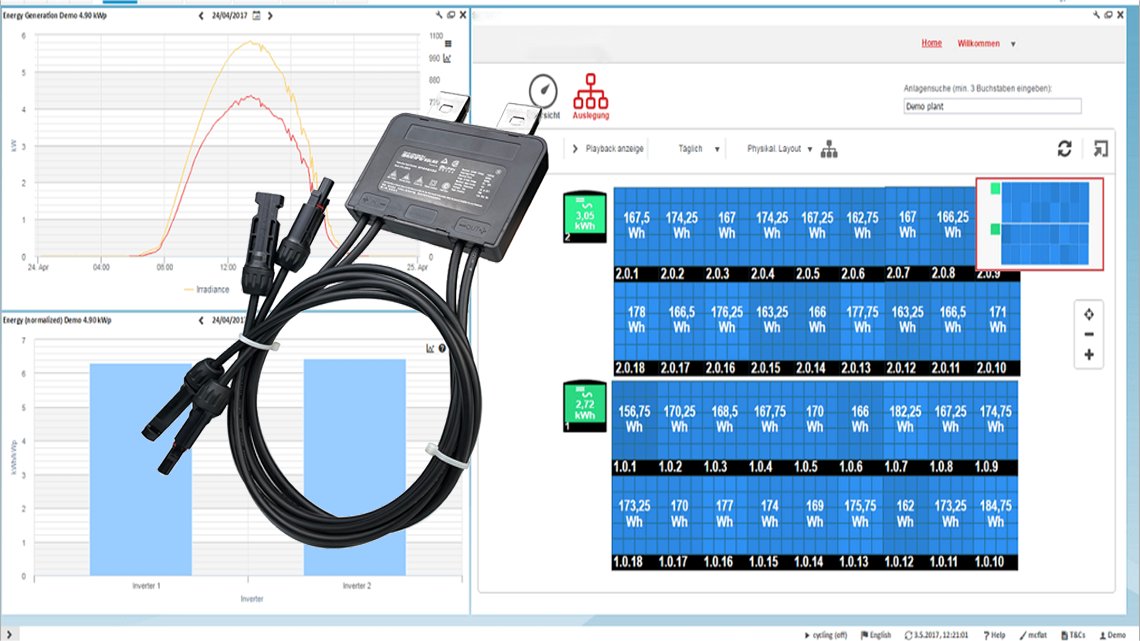This screenshot has height=641, width=1140.
Task: Open the Willkommen user dropdown arrow
Action: click(x=1013, y=44)
